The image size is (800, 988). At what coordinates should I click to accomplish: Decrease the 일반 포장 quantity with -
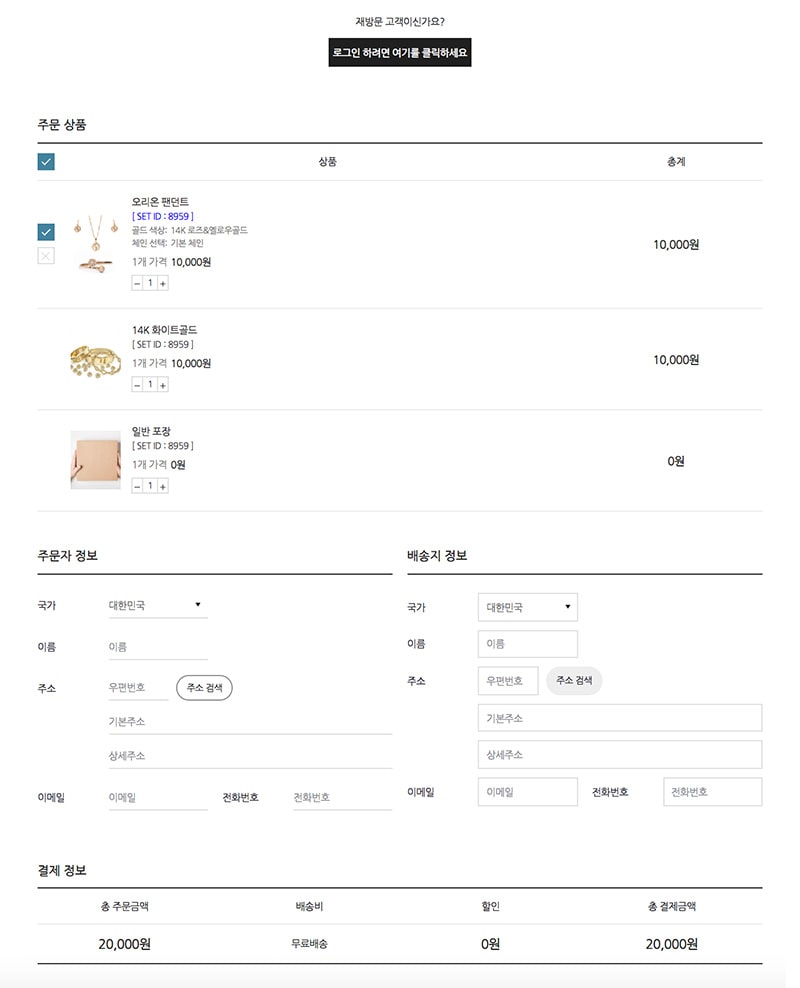click(x=137, y=484)
